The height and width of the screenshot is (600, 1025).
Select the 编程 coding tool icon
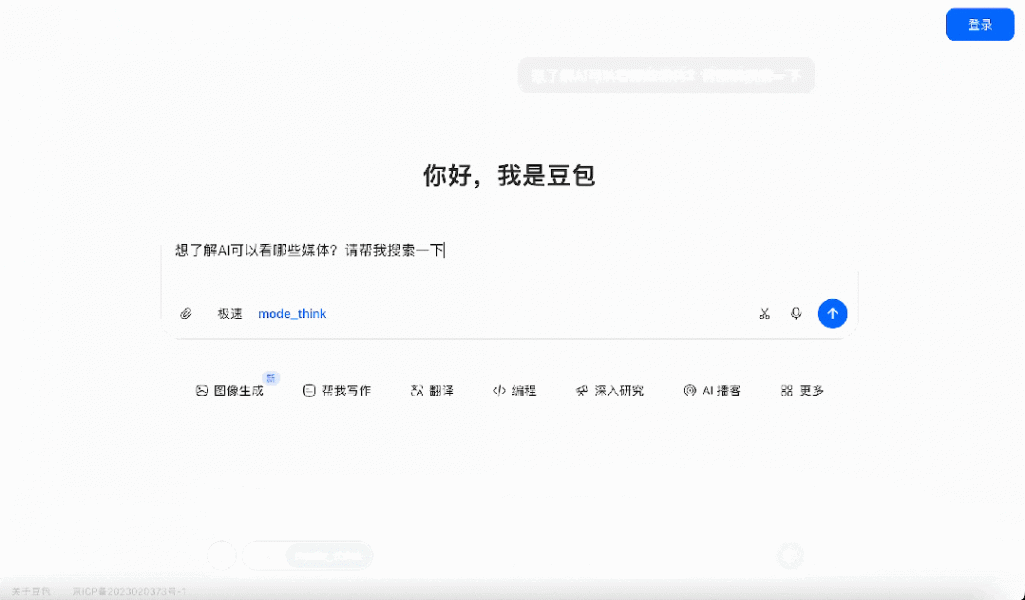pos(515,390)
